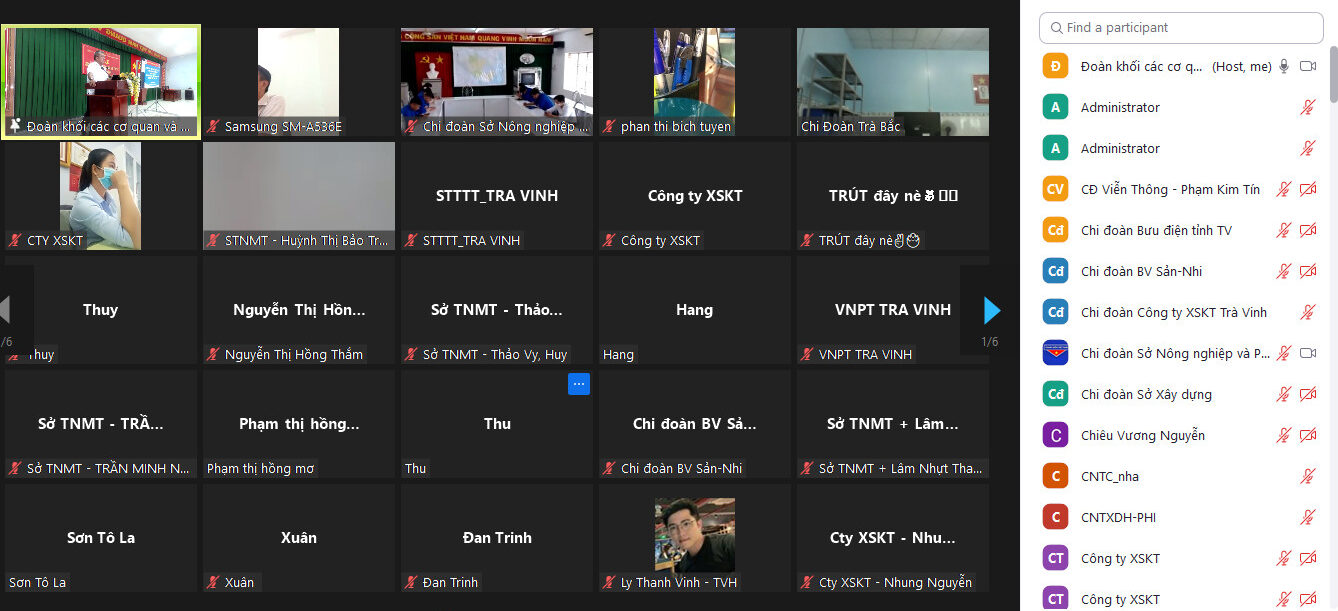Click muted mic icon for CNTC_nha
The width and height of the screenshot is (1338, 611).
pyautogui.click(x=1307, y=477)
